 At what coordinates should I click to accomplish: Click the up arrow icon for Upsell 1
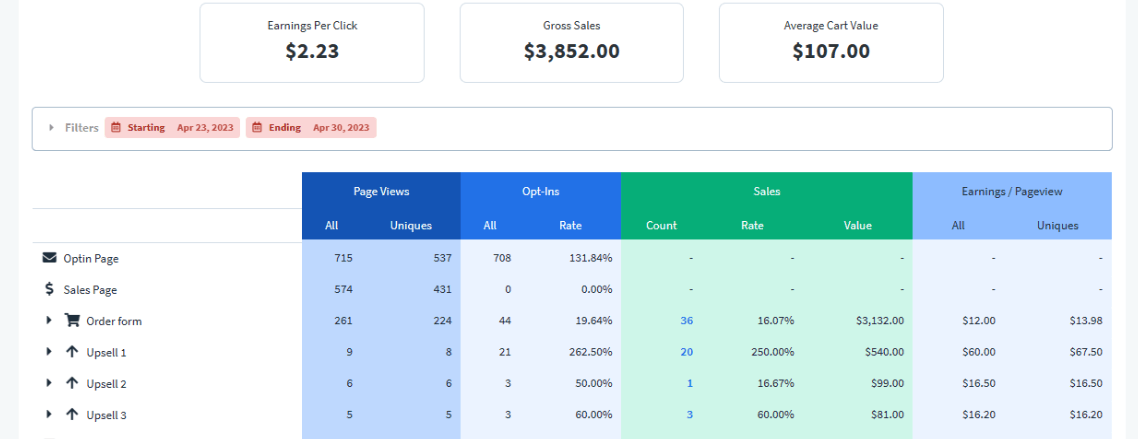[72, 352]
